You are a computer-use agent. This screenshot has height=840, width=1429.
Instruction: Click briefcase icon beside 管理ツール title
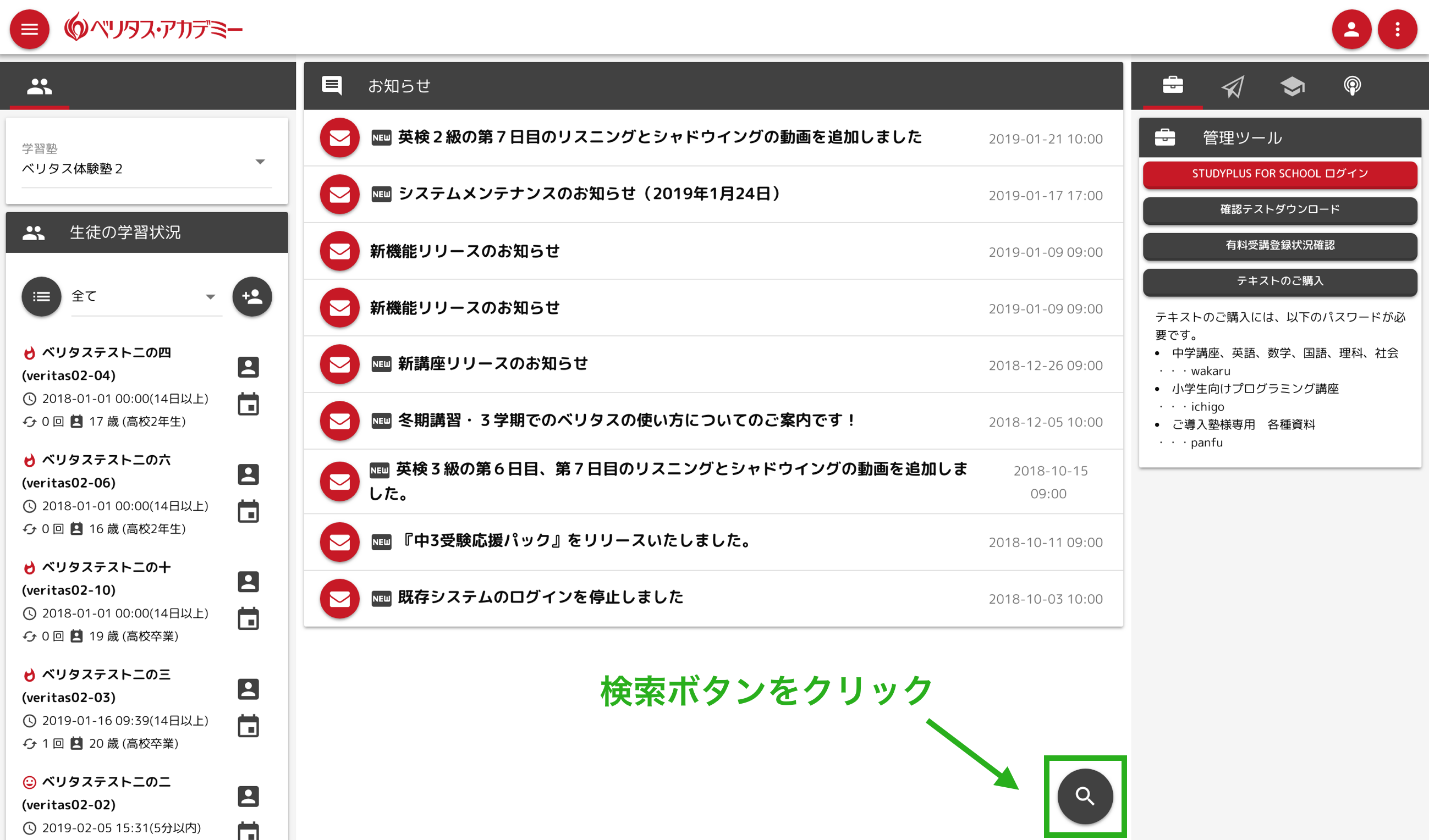1165,137
